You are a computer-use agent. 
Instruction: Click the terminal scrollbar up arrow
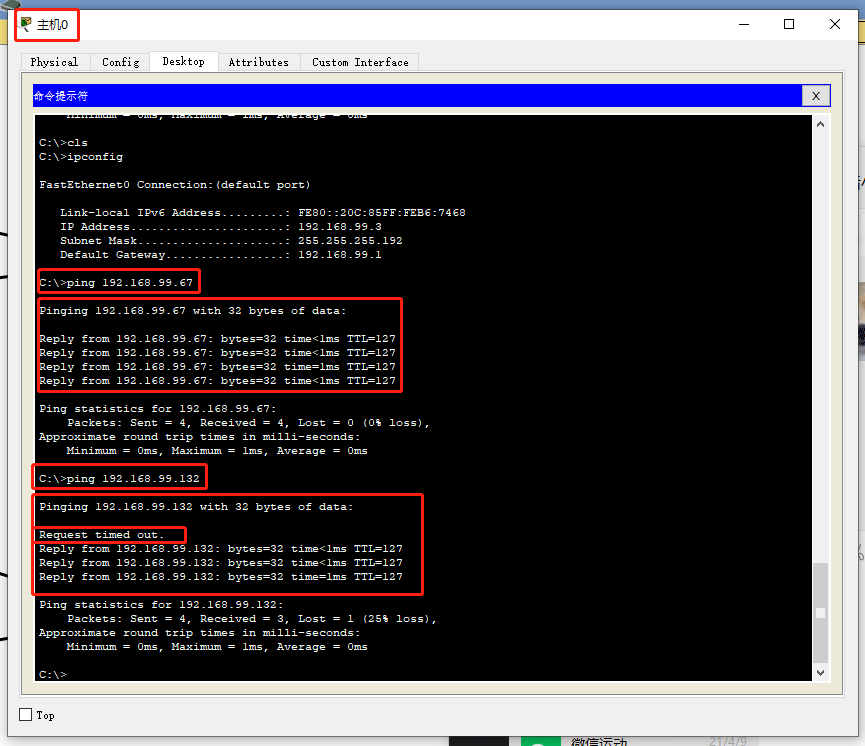tap(820, 124)
